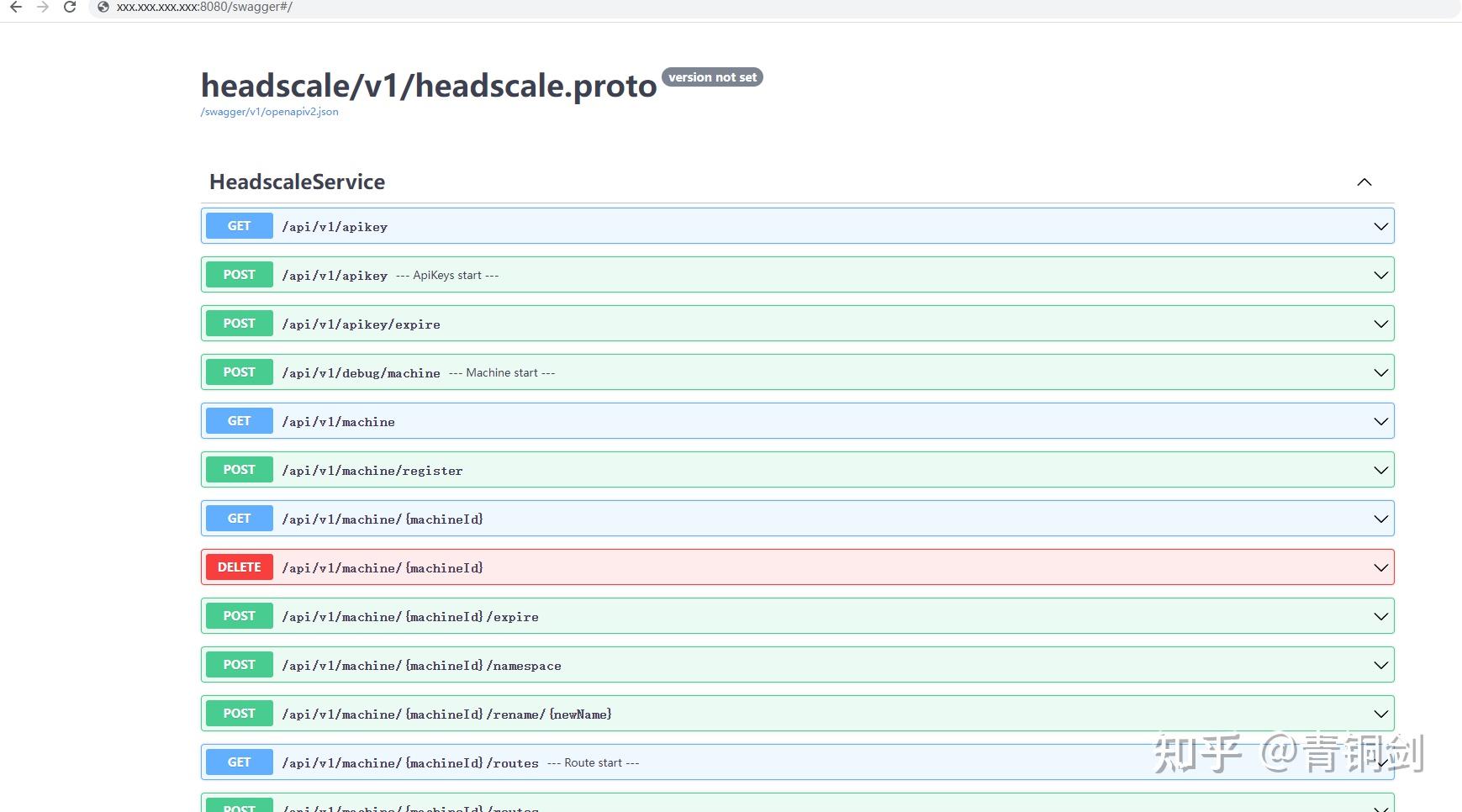Click GET path /api/v1/machine/{machineId}/routes
The width and height of the screenshot is (1462, 812).
[410, 763]
